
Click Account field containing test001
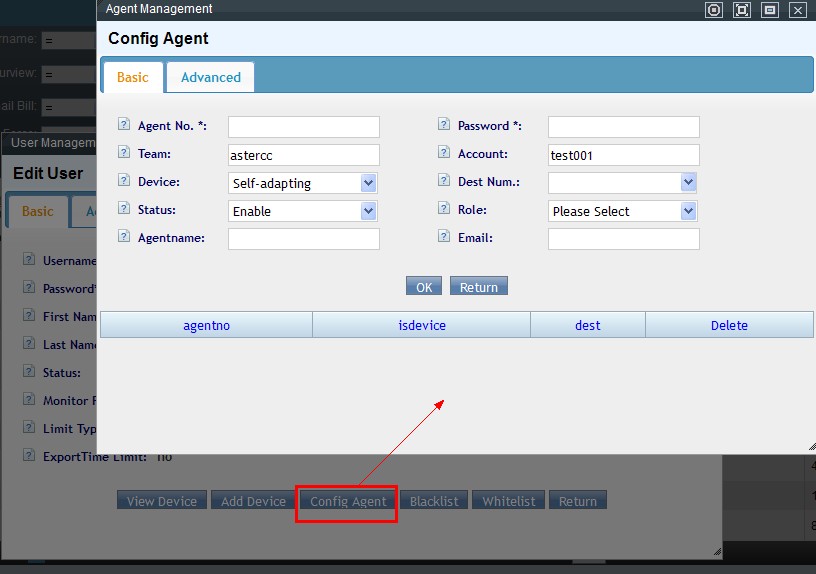click(x=623, y=155)
